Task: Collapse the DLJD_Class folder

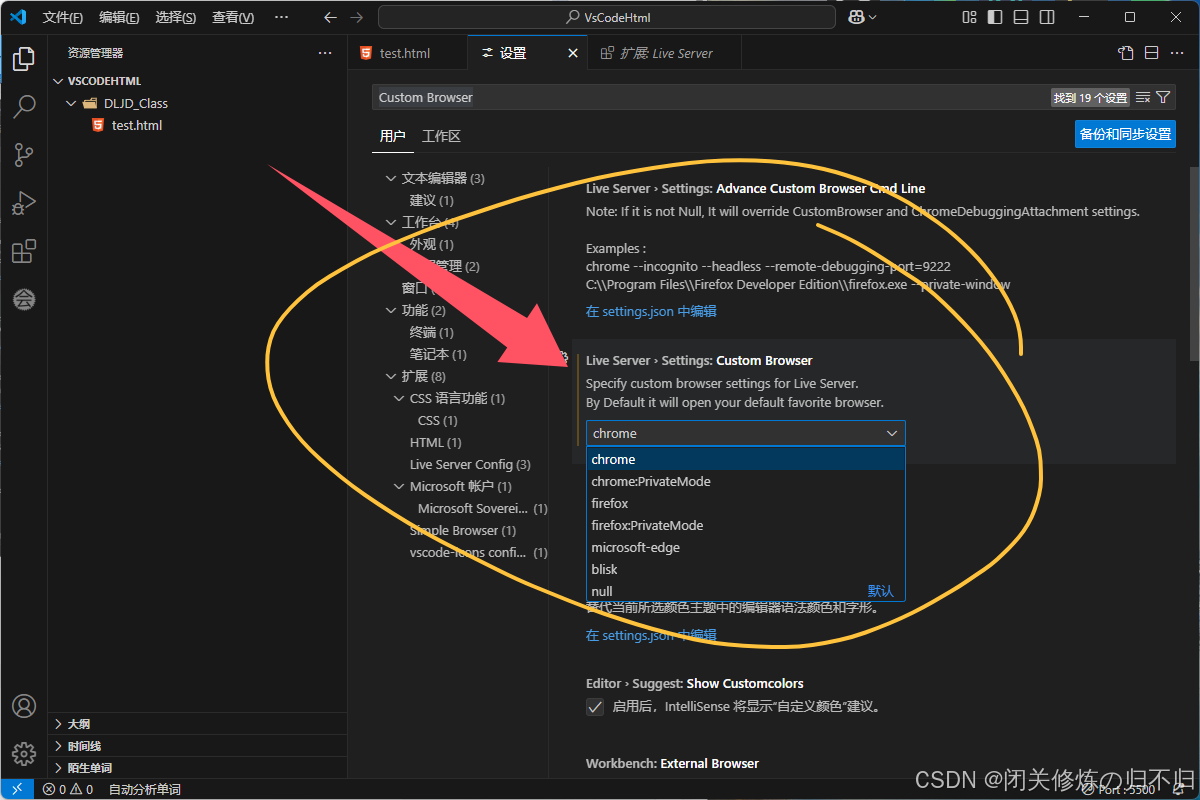Action: (x=71, y=103)
